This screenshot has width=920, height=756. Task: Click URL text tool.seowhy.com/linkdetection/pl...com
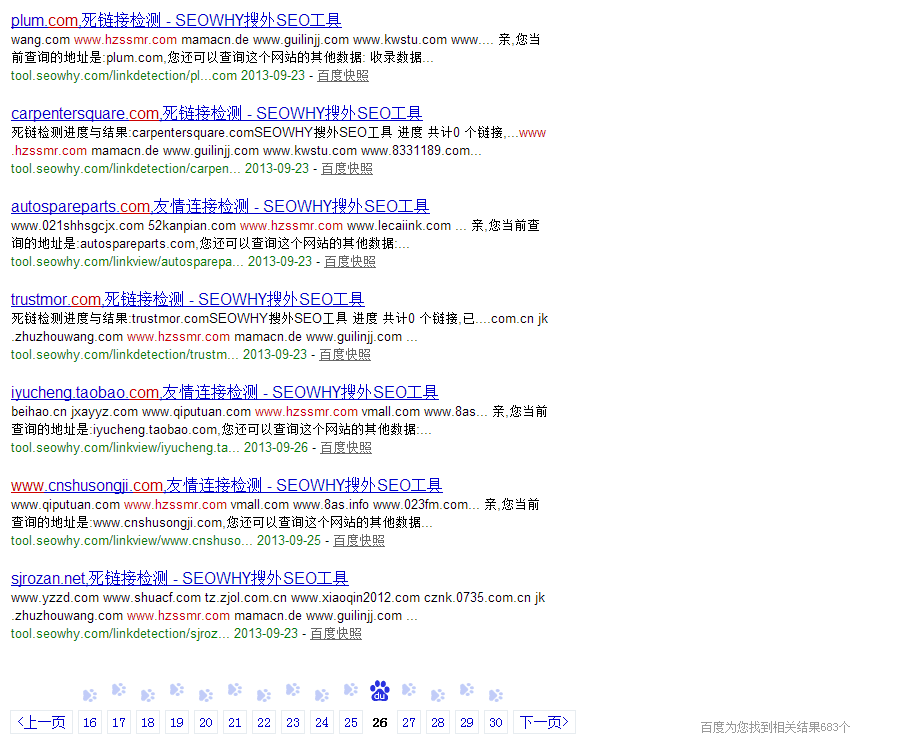click(124, 76)
